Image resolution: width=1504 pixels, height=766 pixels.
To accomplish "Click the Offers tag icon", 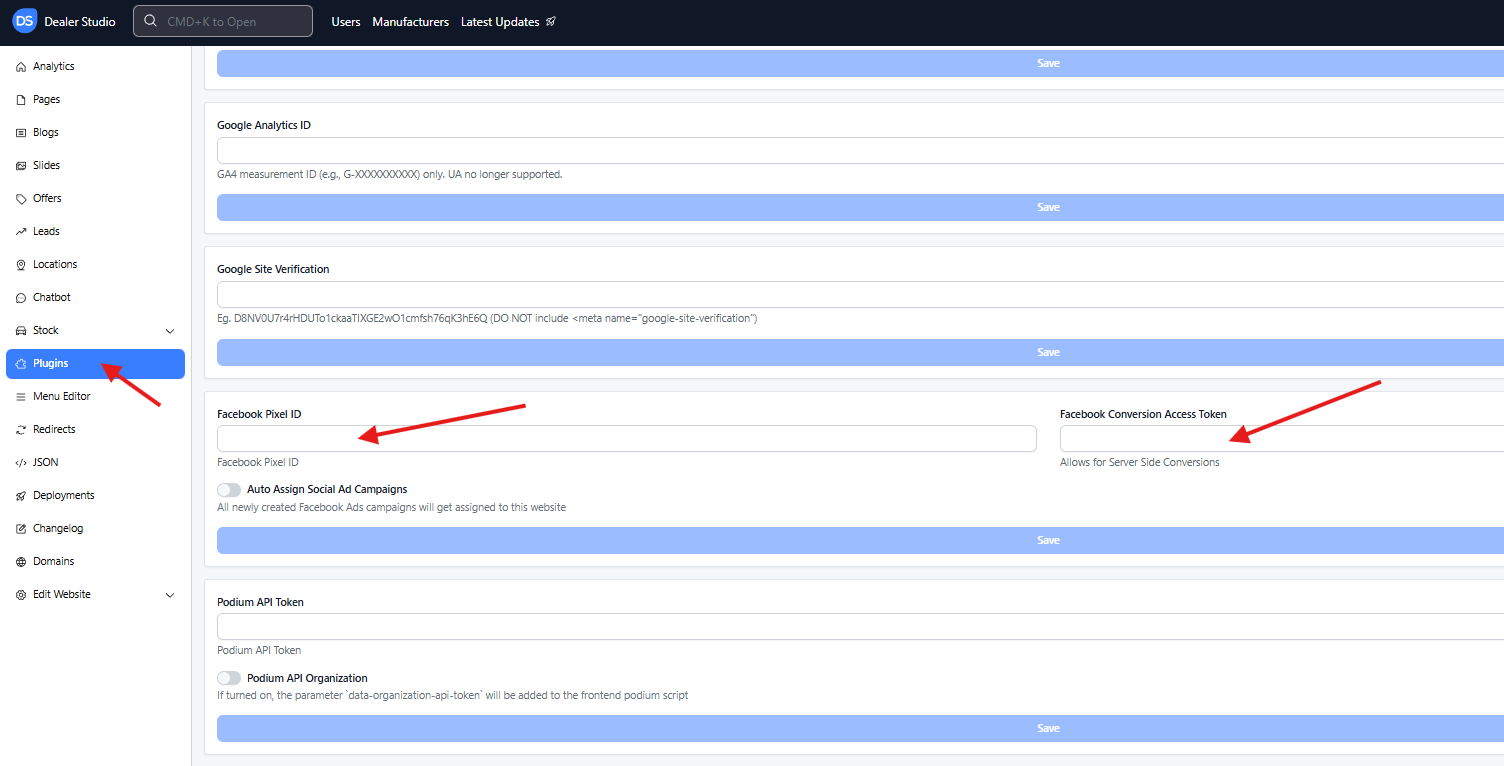I will point(22,199).
